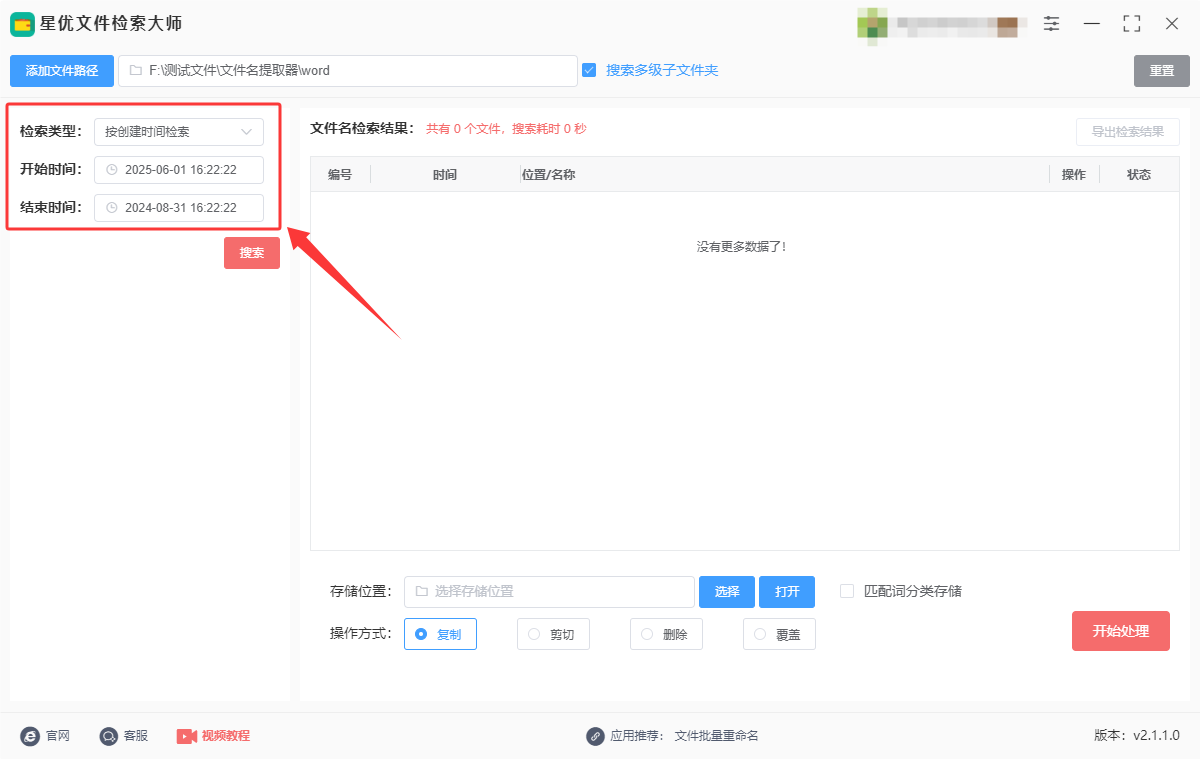Click the 打开 open button
This screenshot has height=760, width=1200.
(x=787, y=592)
